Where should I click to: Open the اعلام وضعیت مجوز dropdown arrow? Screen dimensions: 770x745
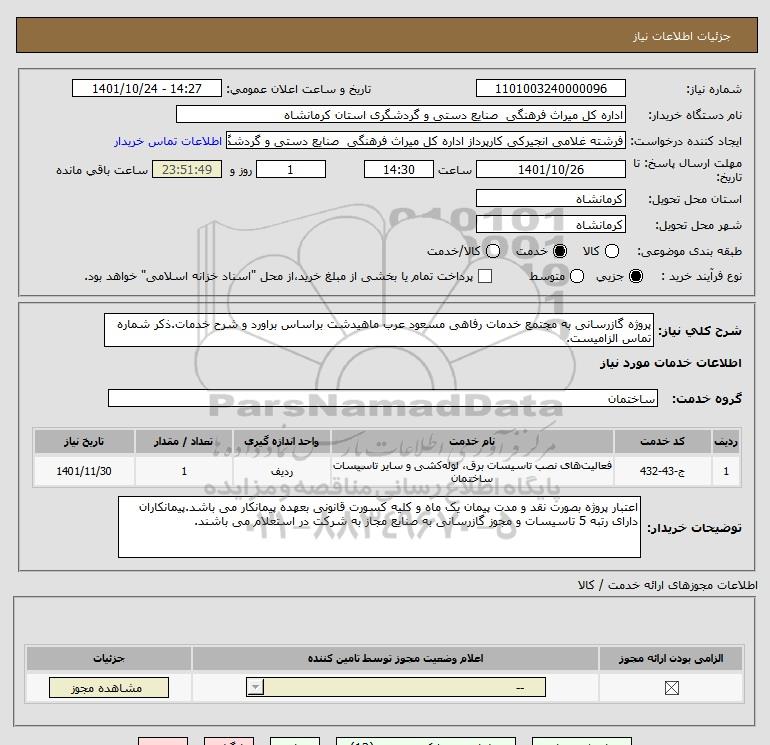(255, 687)
